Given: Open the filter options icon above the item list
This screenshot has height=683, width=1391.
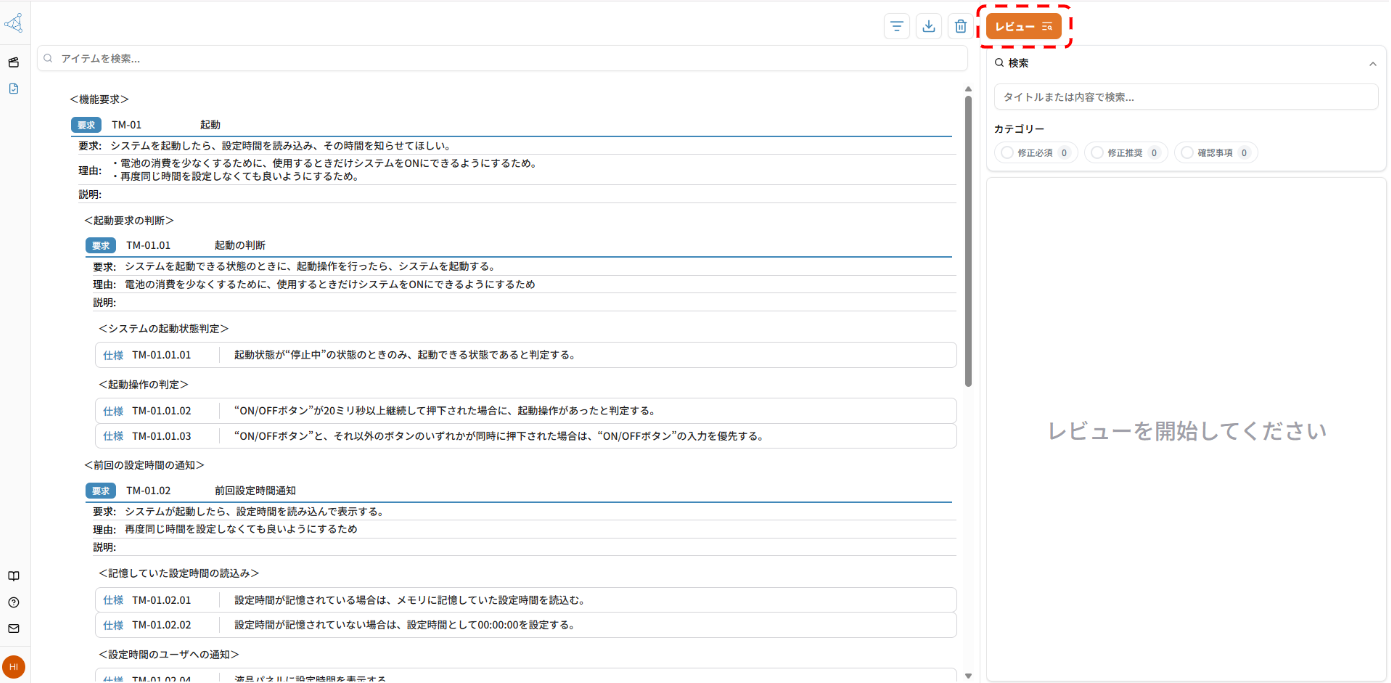Looking at the screenshot, I should tap(896, 26).
